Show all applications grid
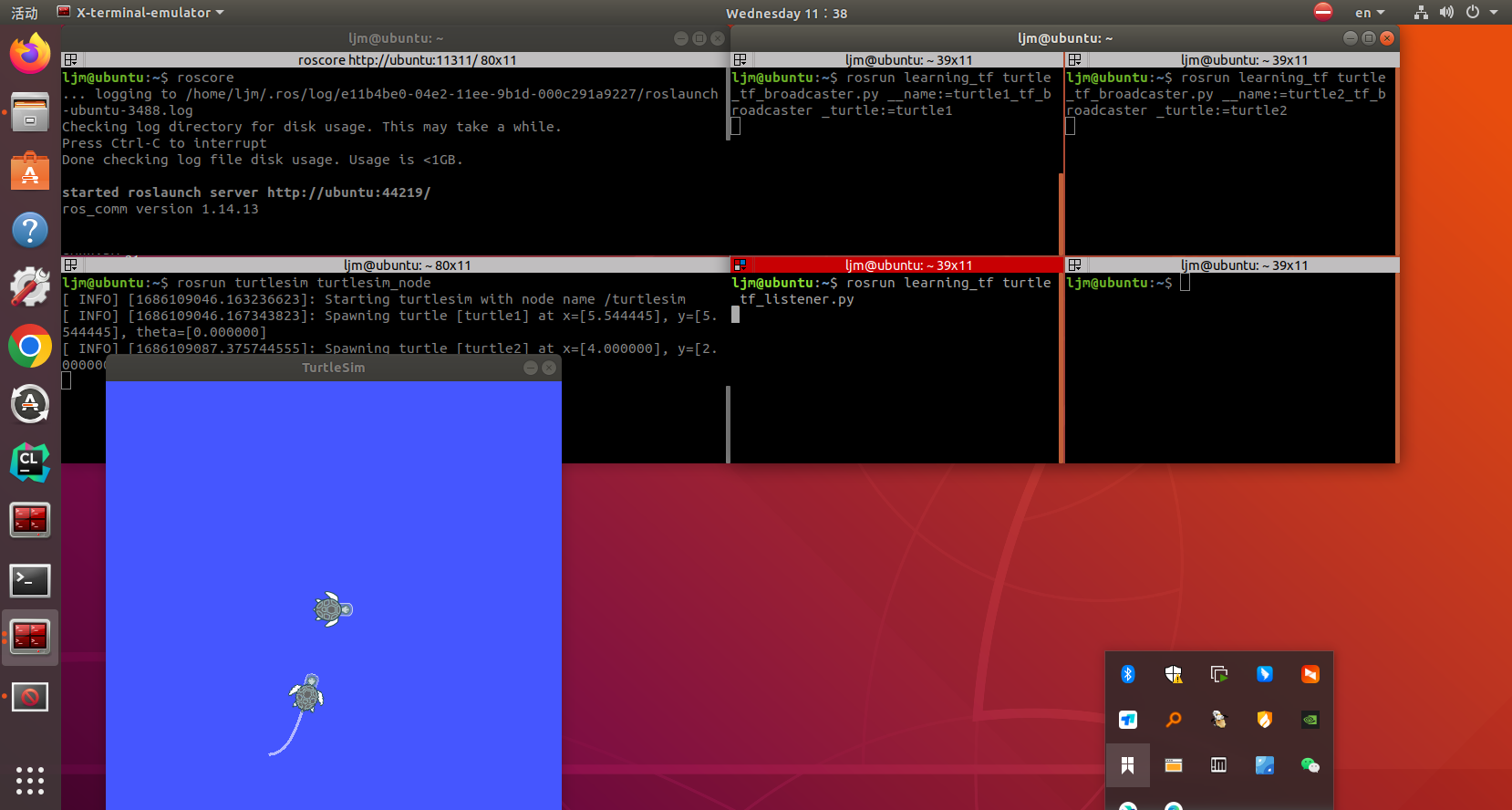 pos(30,780)
